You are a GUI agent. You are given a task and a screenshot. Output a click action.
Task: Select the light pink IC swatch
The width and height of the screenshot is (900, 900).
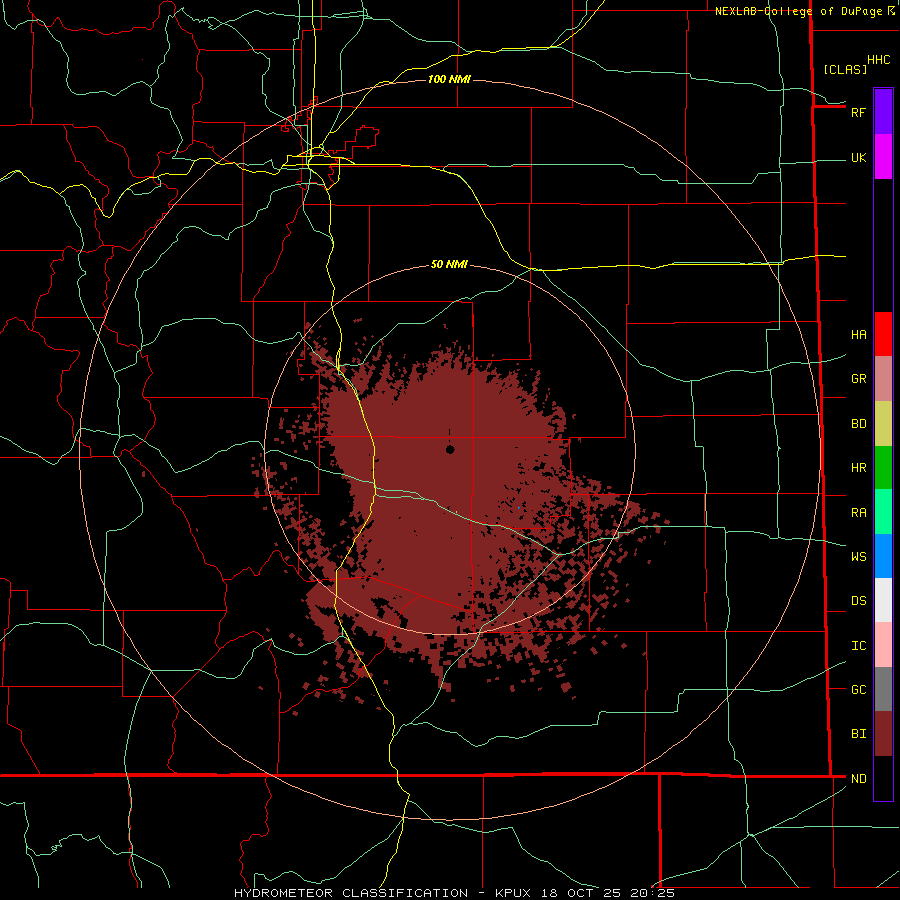point(883,645)
